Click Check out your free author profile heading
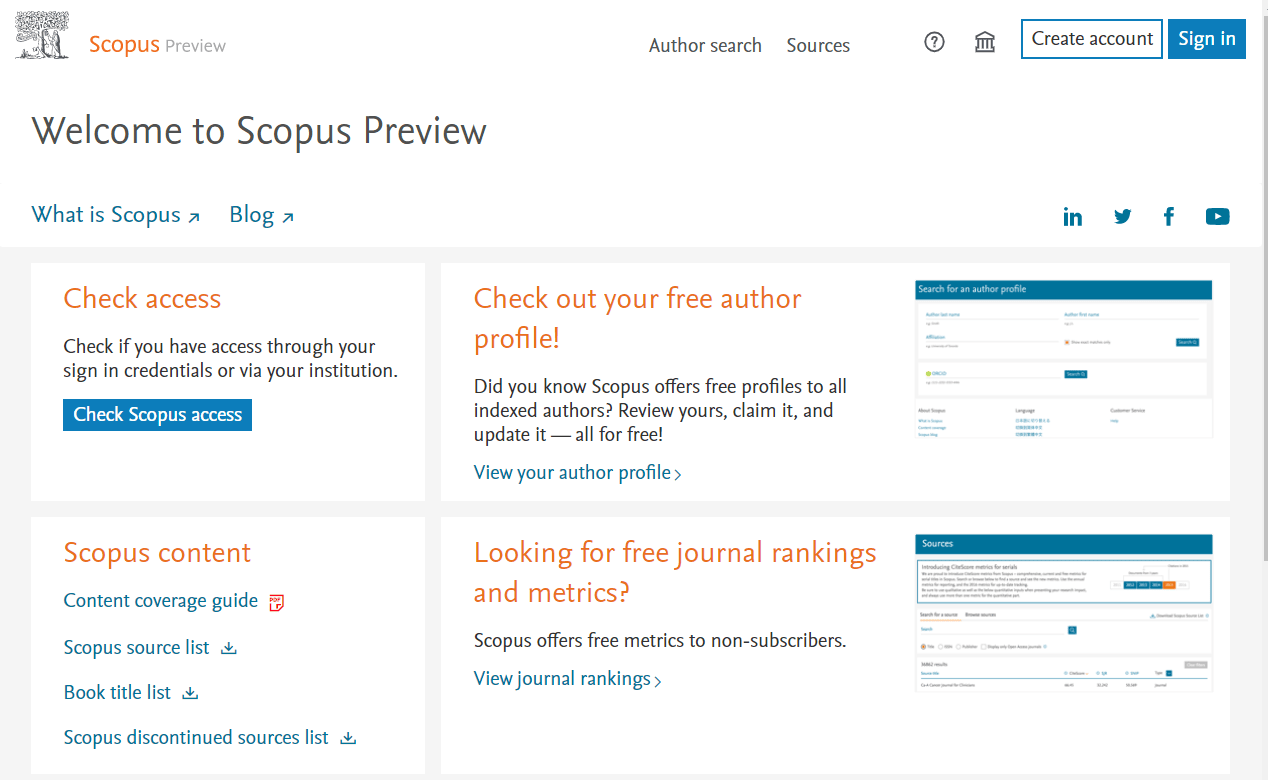The height and width of the screenshot is (780, 1268). tap(638, 318)
